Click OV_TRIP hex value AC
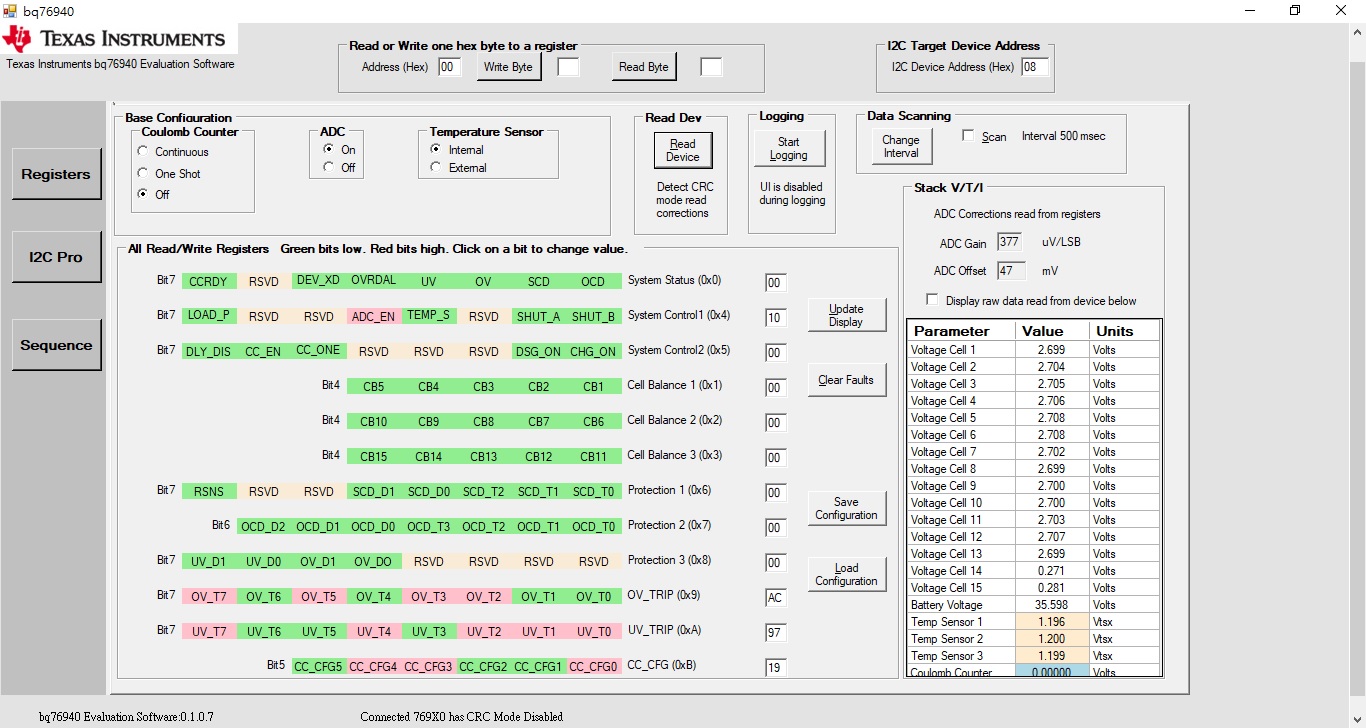The width and height of the screenshot is (1366, 728). point(775,598)
